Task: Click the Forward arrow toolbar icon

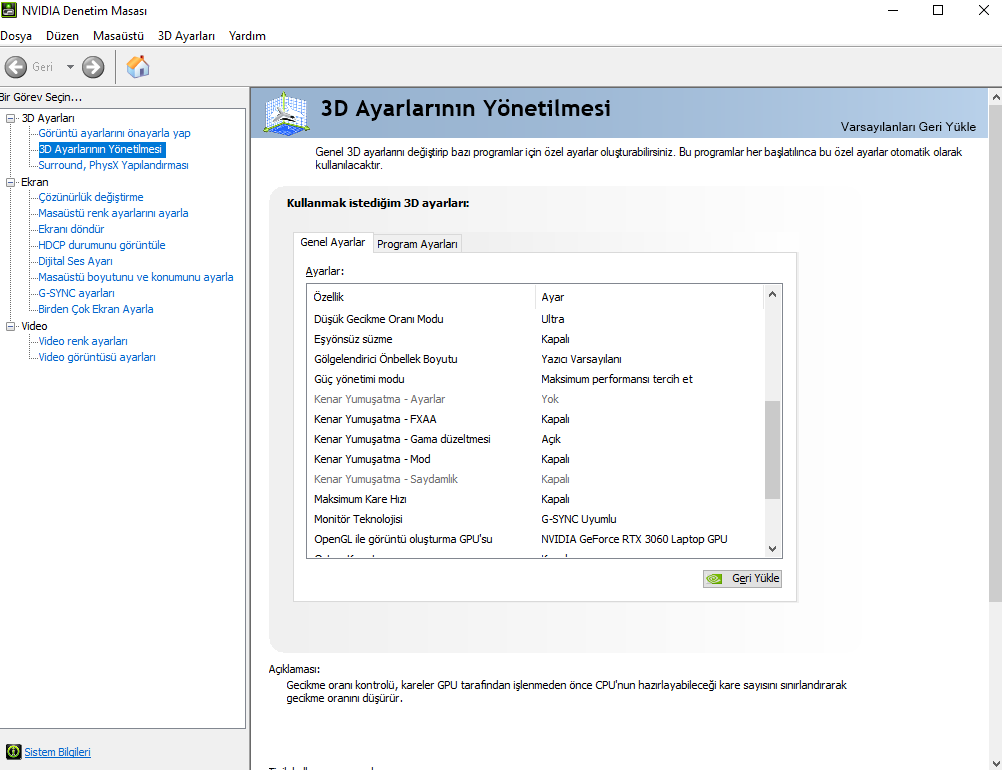Action: (x=93, y=67)
